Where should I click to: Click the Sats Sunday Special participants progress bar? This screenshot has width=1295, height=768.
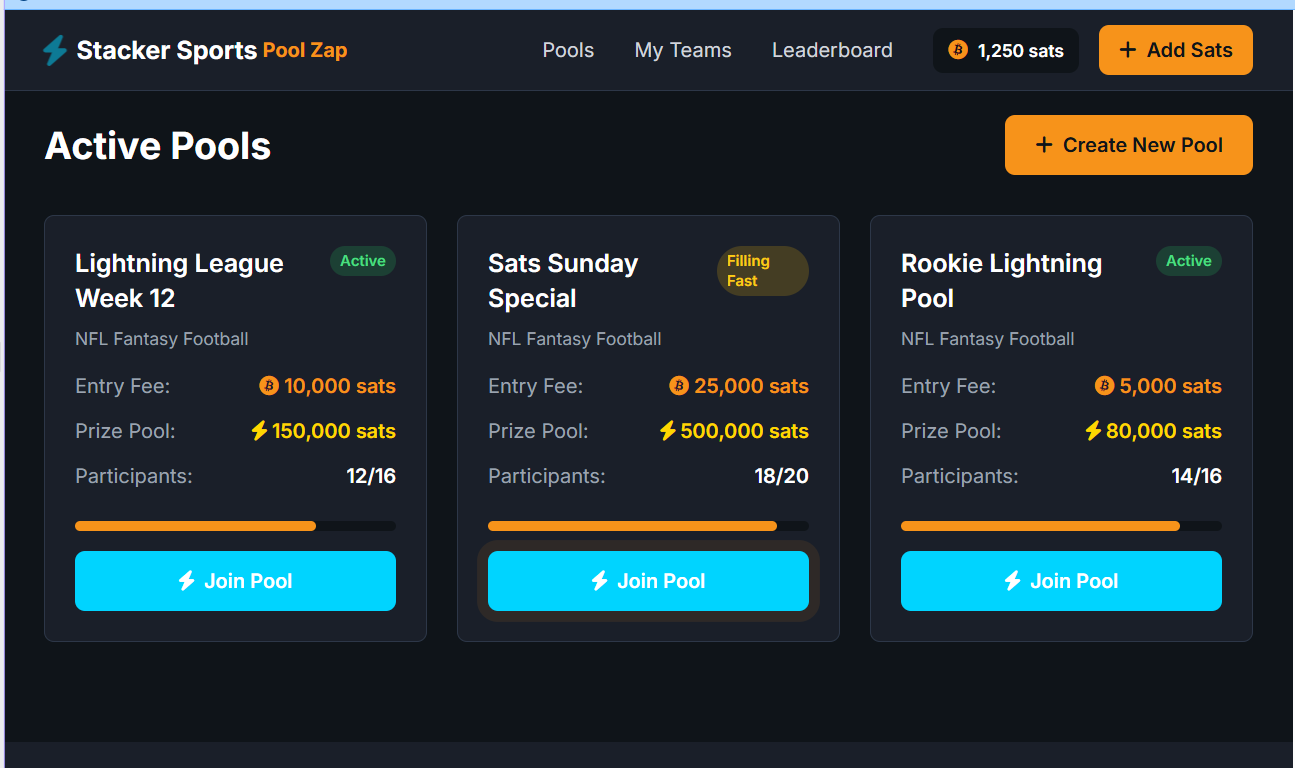click(648, 526)
